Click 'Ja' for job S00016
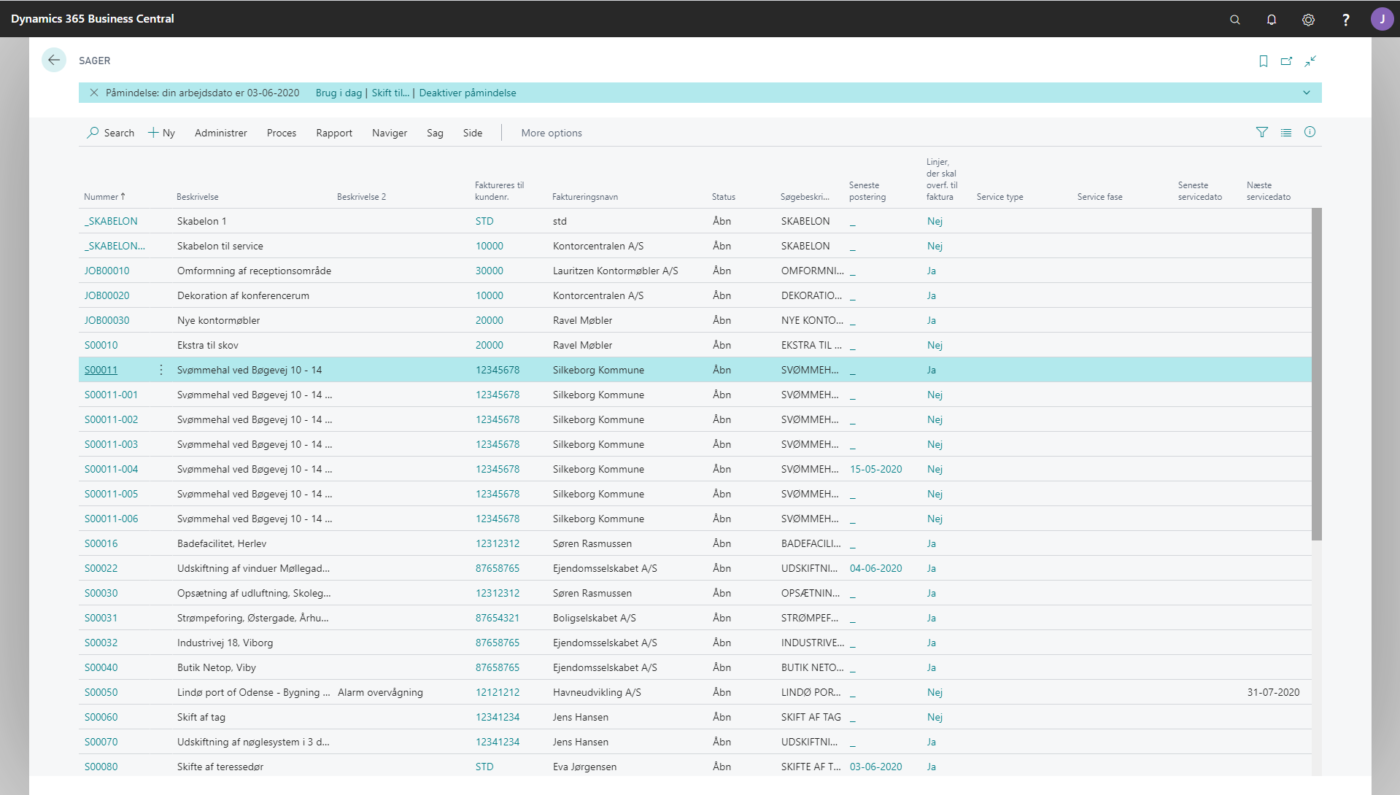 (x=931, y=544)
